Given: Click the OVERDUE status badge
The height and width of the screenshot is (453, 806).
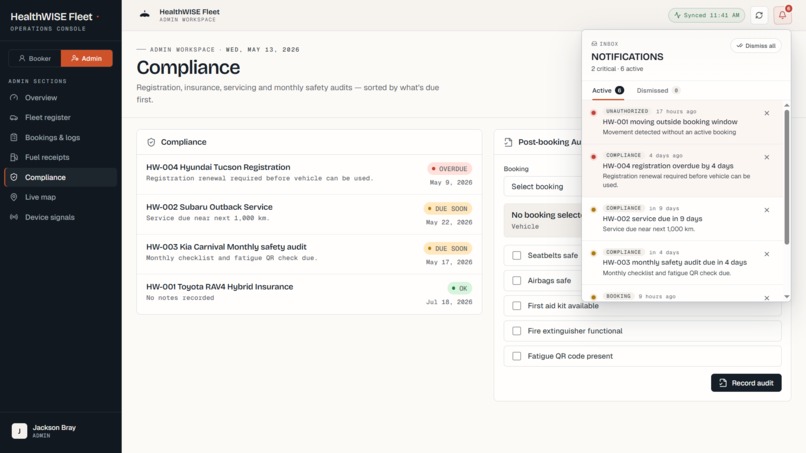Looking at the screenshot, I should coord(450,169).
